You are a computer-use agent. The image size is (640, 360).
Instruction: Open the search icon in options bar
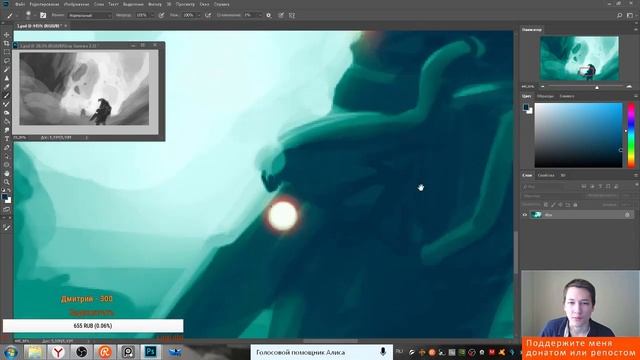click(x=620, y=15)
